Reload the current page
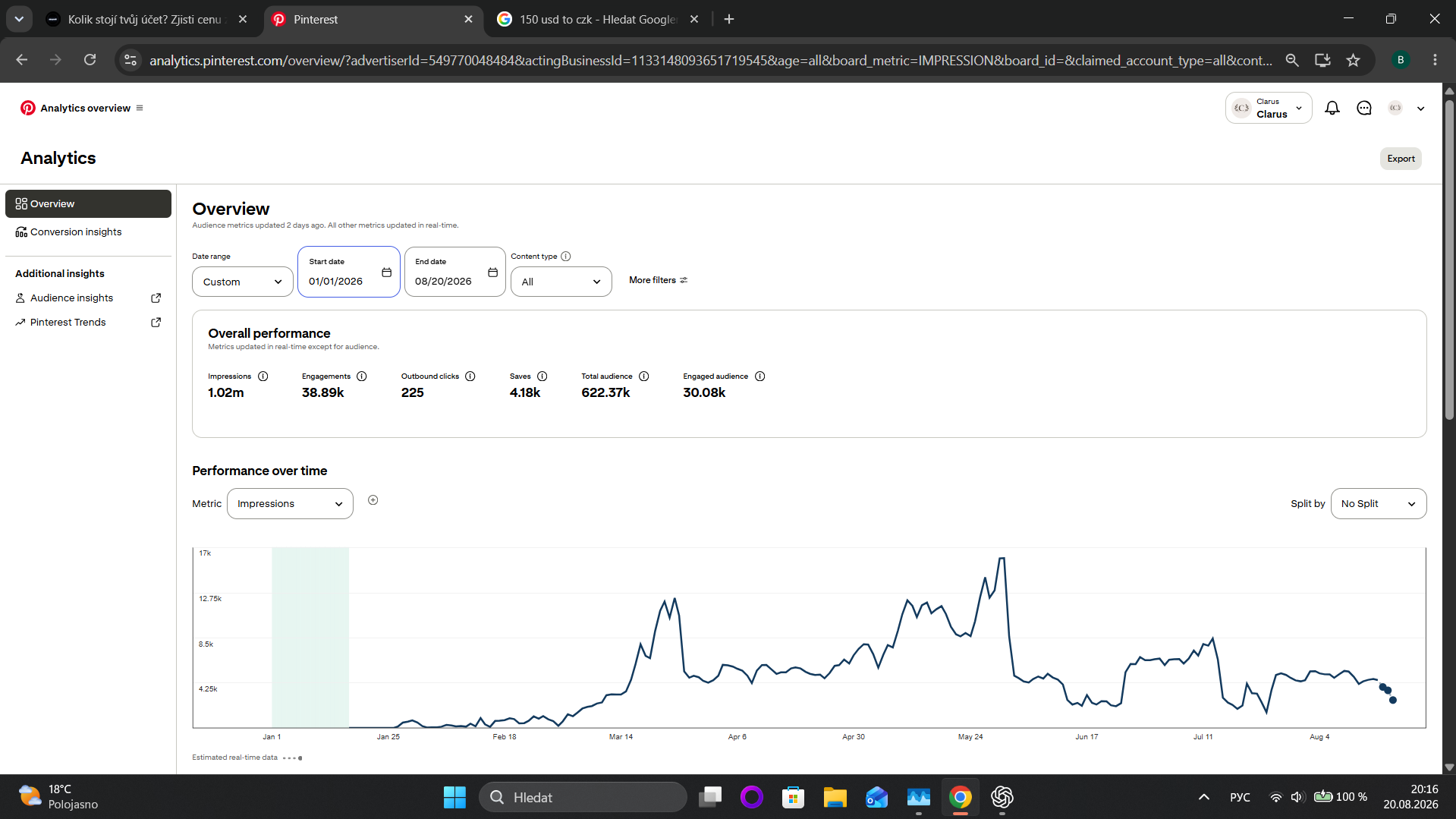This screenshot has height=819, width=1456. point(90,60)
